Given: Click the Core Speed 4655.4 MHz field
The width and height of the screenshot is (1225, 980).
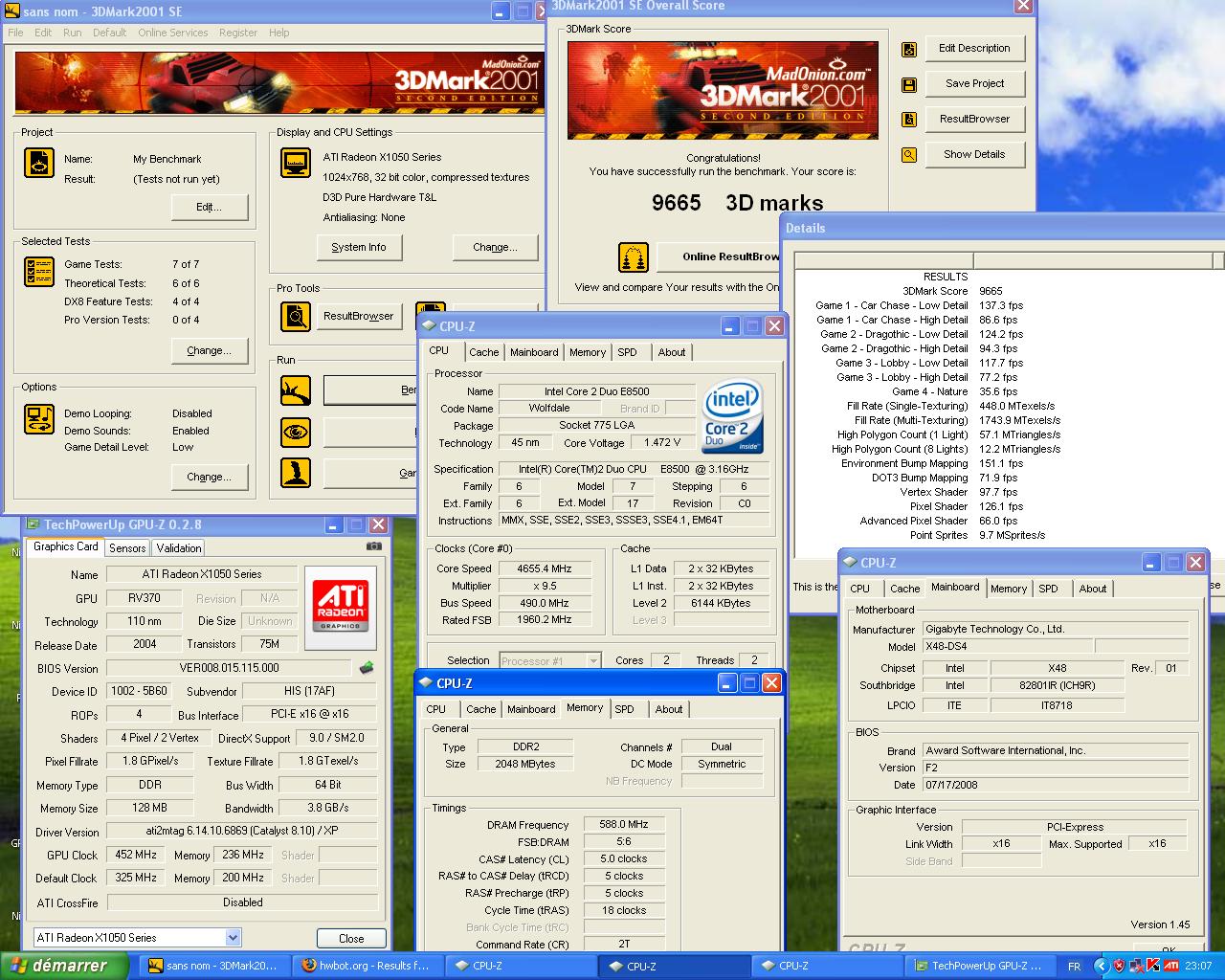Looking at the screenshot, I should click(544, 568).
